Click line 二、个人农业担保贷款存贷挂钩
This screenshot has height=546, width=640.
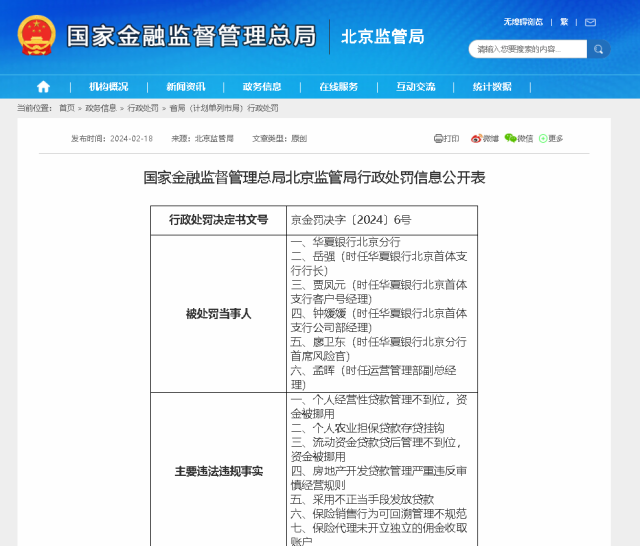coord(368,428)
